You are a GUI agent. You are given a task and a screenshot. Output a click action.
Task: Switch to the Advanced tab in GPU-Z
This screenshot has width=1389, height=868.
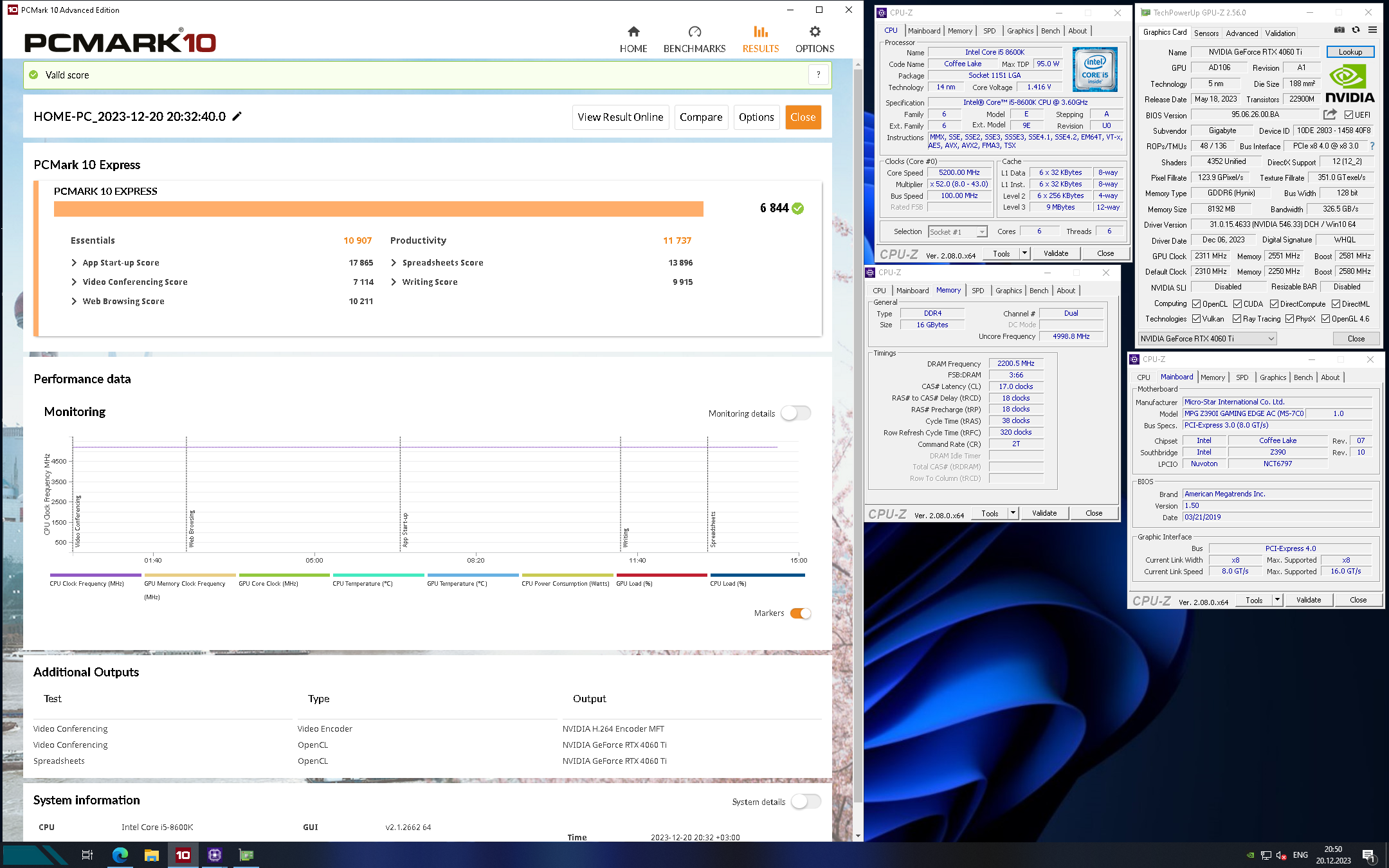tap(1242, 33)
